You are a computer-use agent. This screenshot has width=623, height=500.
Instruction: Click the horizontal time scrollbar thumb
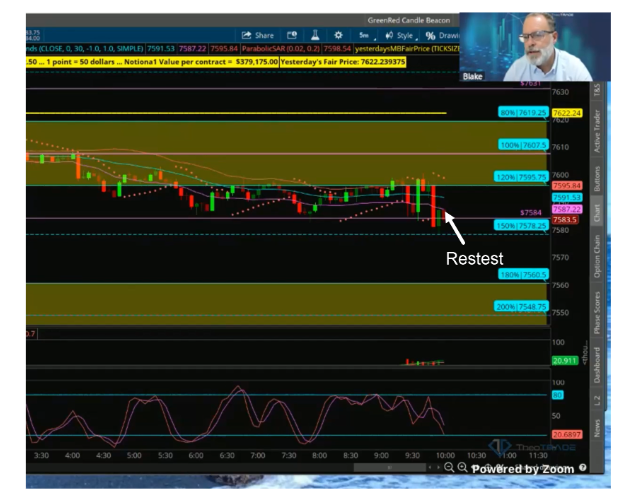389,467
